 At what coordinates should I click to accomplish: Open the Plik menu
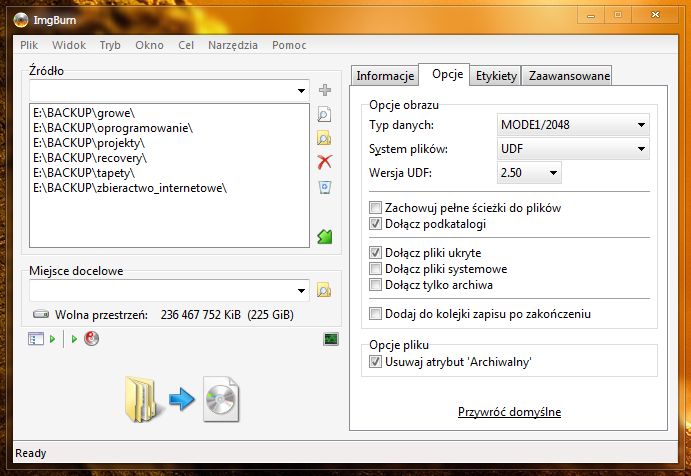point(29,45)
